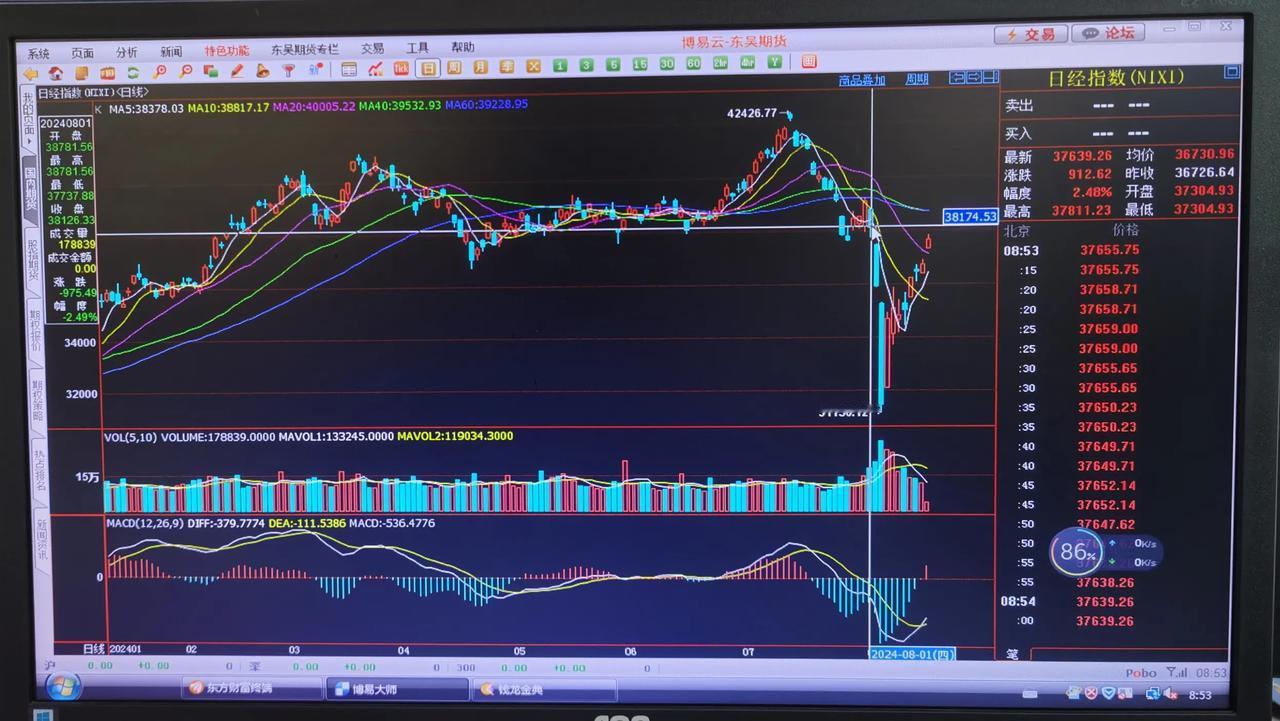Click the left-arrow chart layout icon
The image size is (1280, 721).
tap(956, 77)
